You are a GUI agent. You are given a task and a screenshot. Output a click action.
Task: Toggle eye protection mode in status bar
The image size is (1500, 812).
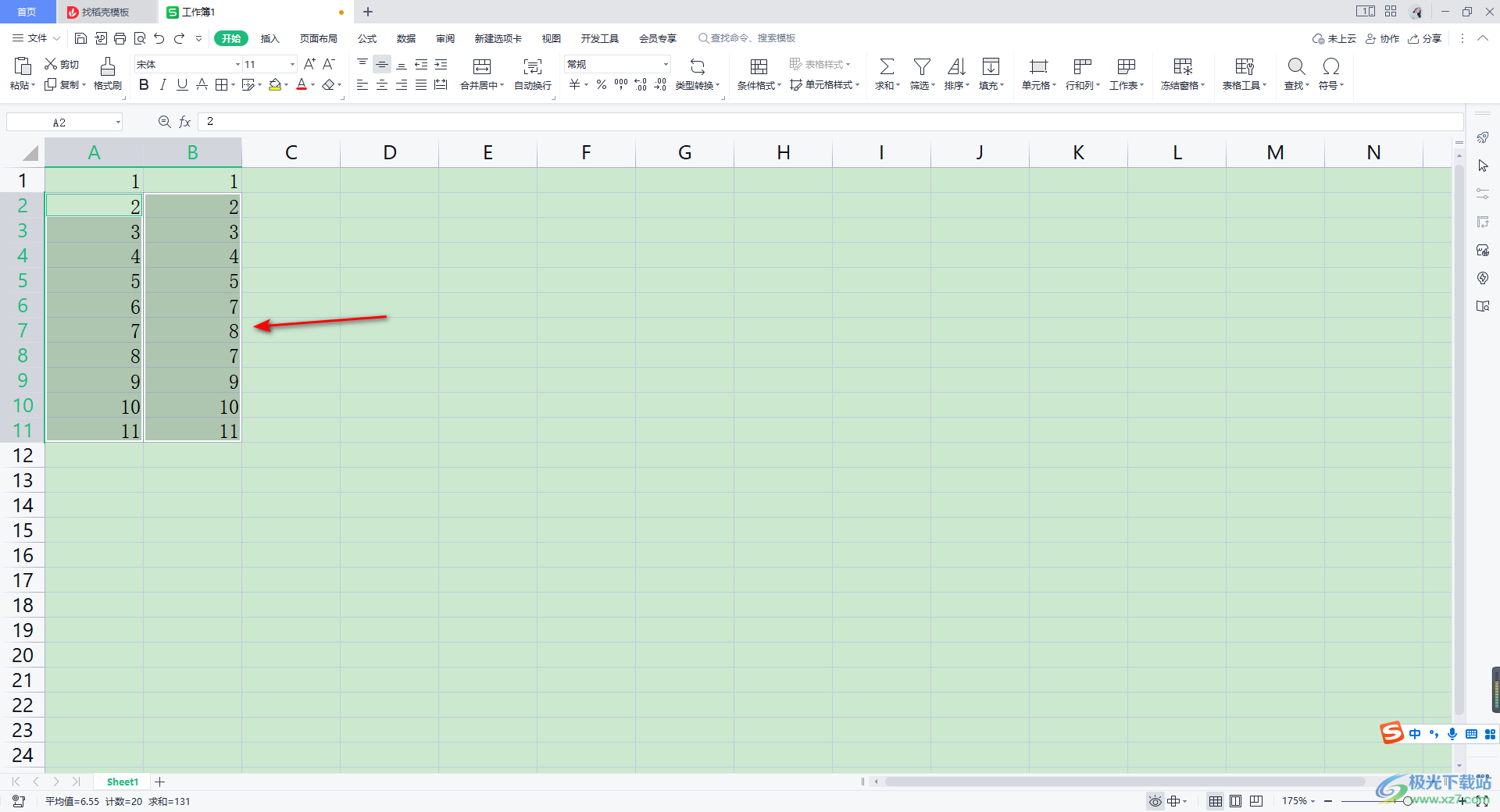(1155, 801)
